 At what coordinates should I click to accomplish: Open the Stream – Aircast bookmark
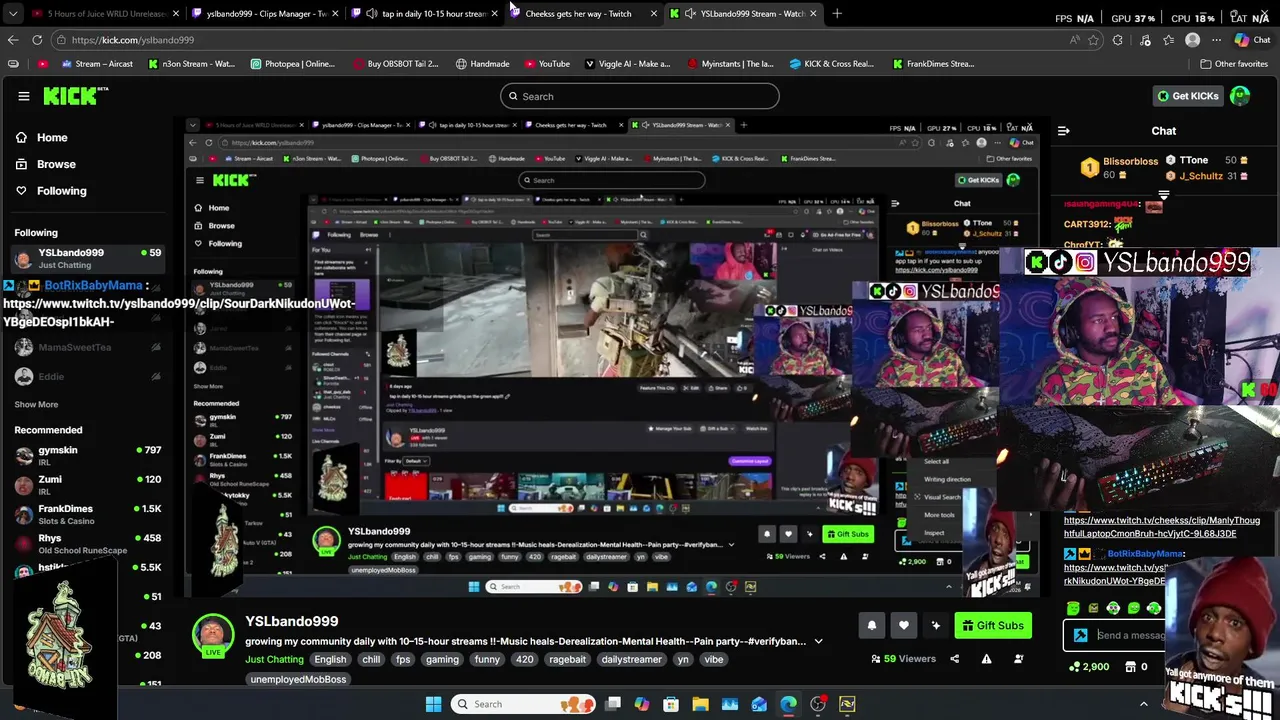97,64
